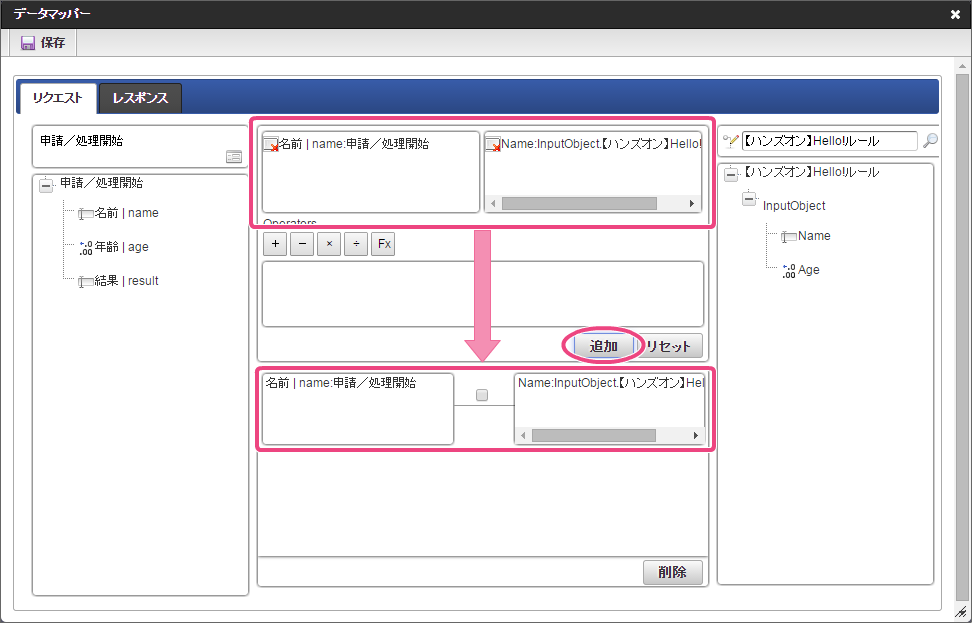Click the mapped Name:InputObject target box

pyautogui.click(x=609, y=409)
